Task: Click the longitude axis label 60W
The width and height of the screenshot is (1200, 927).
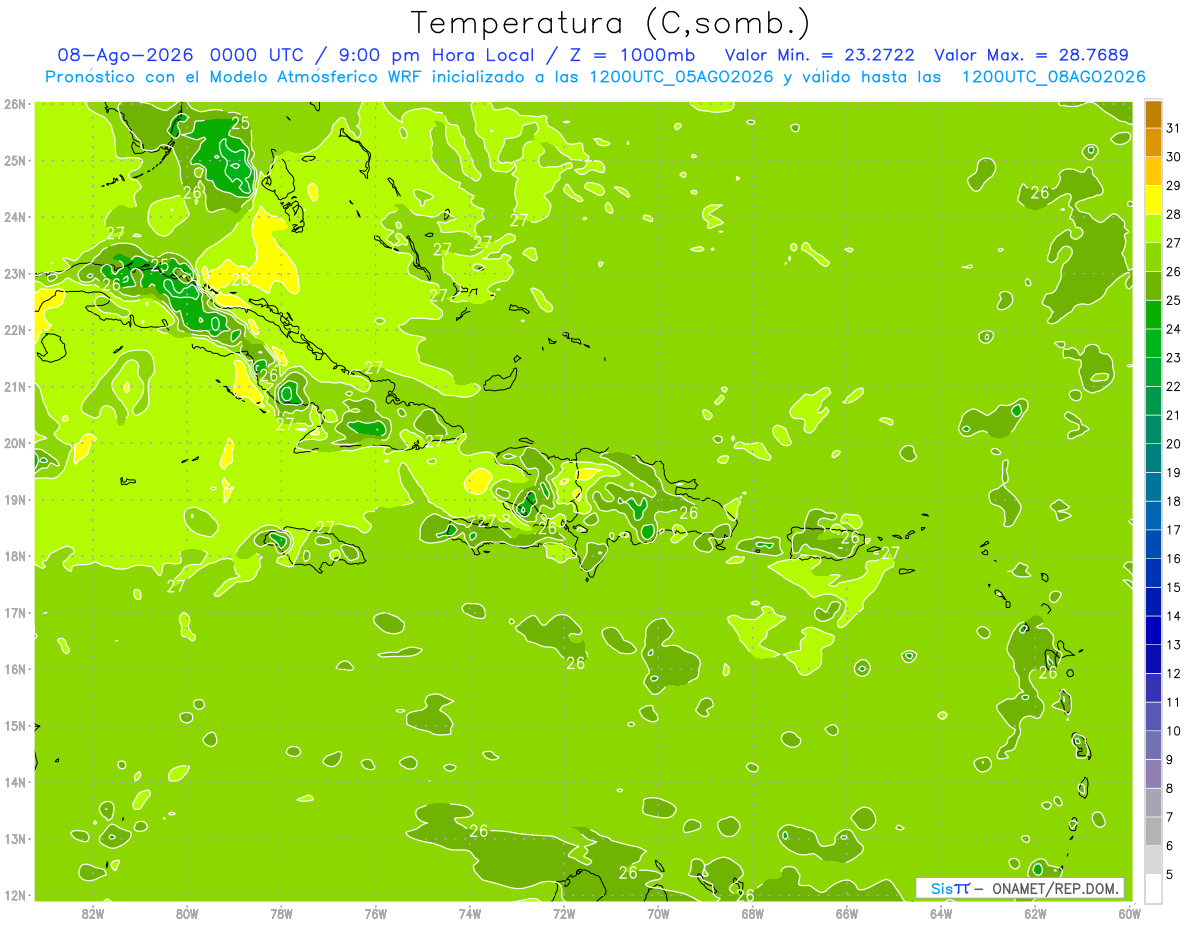Action: pos(1130,913)
